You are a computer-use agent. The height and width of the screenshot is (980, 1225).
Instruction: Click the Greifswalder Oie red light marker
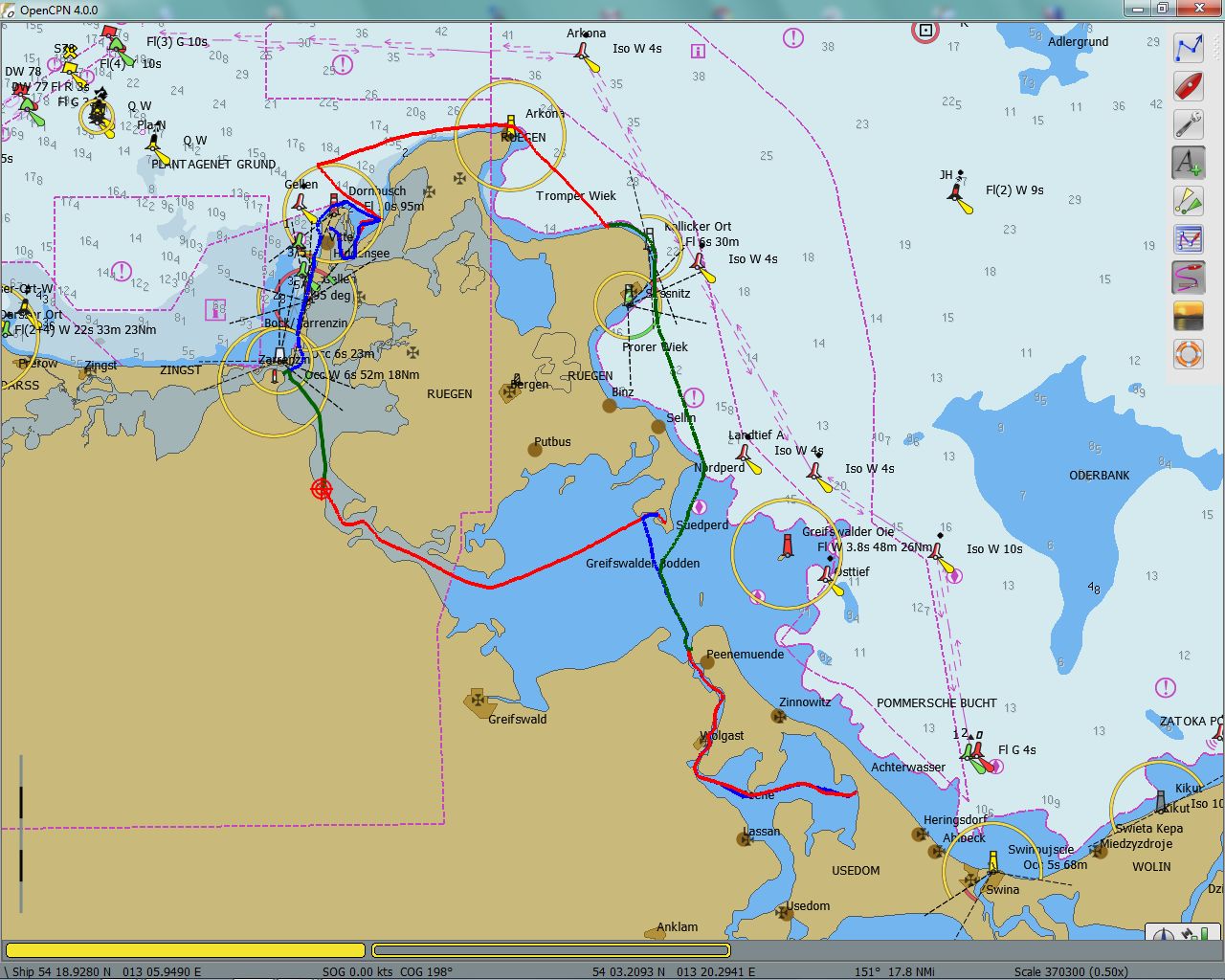tap(789, 546)
